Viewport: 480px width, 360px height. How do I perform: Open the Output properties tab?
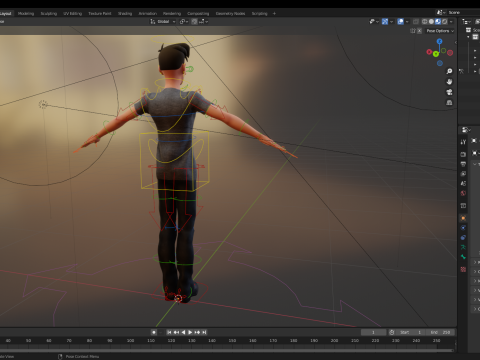(463, 164)
